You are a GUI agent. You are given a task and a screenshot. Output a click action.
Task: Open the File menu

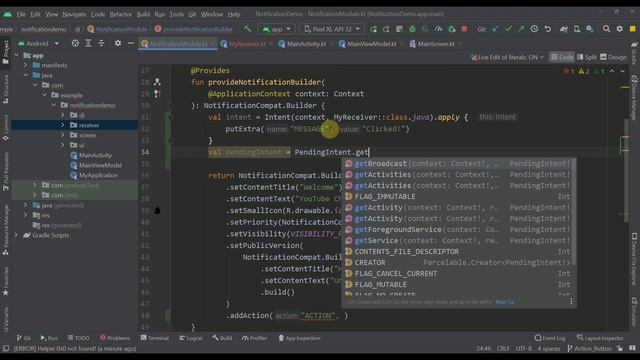21,14
